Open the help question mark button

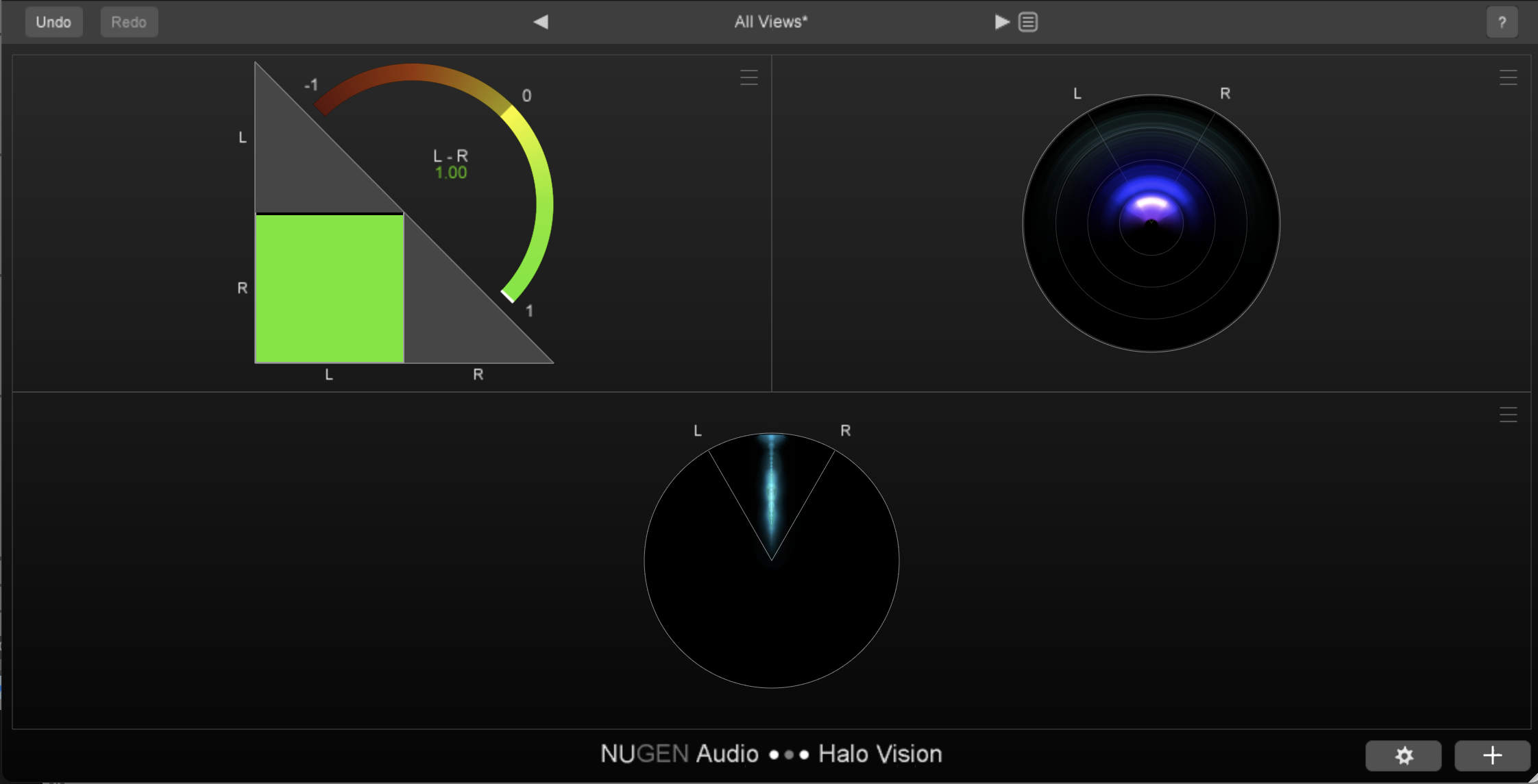pyautogui.click(x=1502, y=23)
